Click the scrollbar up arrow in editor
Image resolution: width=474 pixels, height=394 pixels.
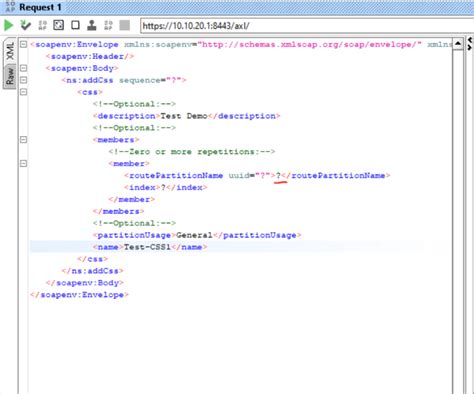click(458, 44)
